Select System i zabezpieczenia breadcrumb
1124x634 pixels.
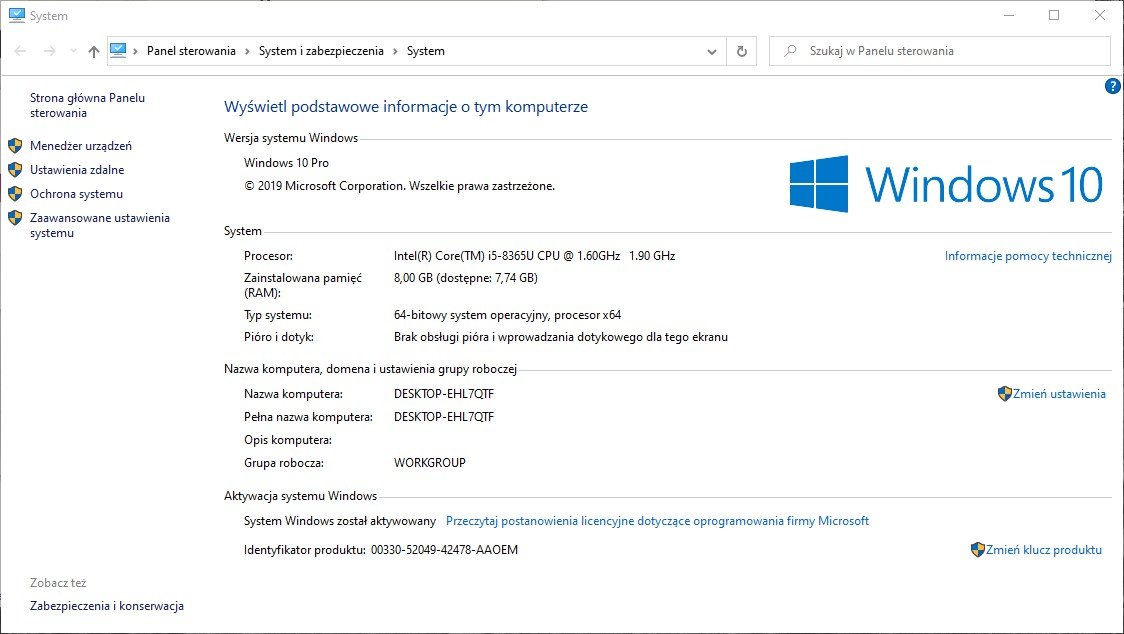pos(321,51)
